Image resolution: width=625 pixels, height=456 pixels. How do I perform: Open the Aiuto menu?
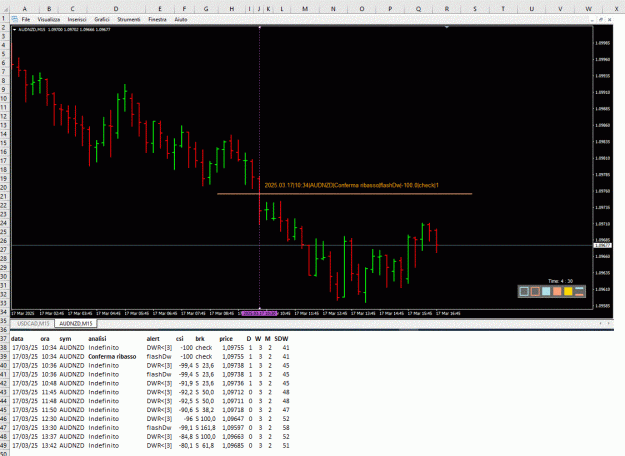(x=181, y=19)
